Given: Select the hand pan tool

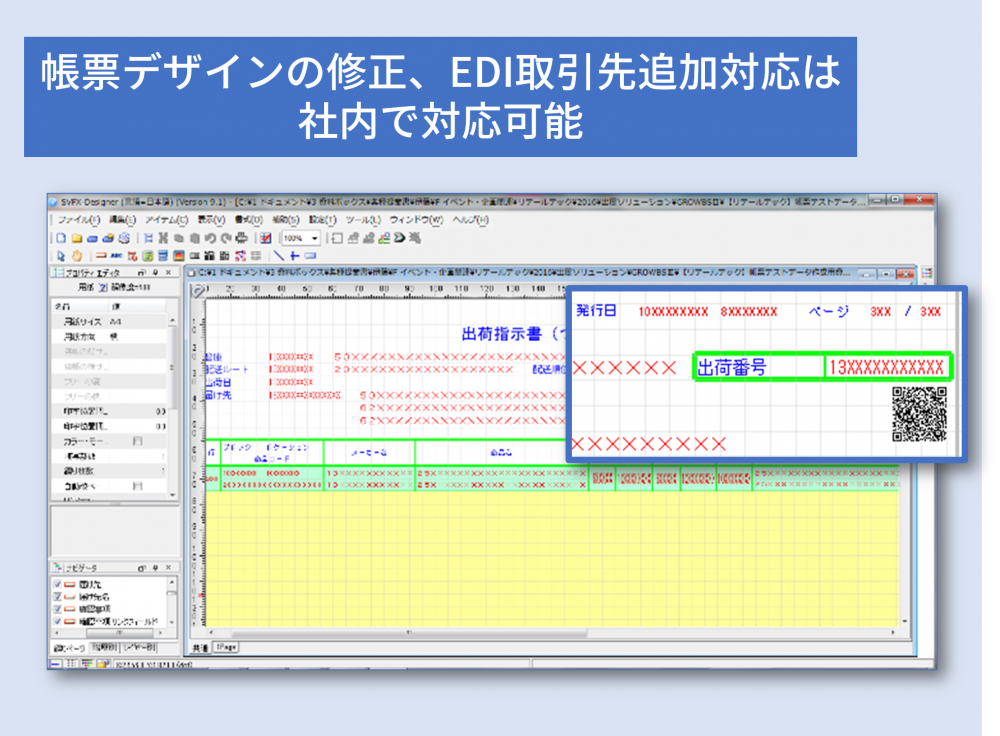Looking at the screenshot, I should tap(77, 256).
